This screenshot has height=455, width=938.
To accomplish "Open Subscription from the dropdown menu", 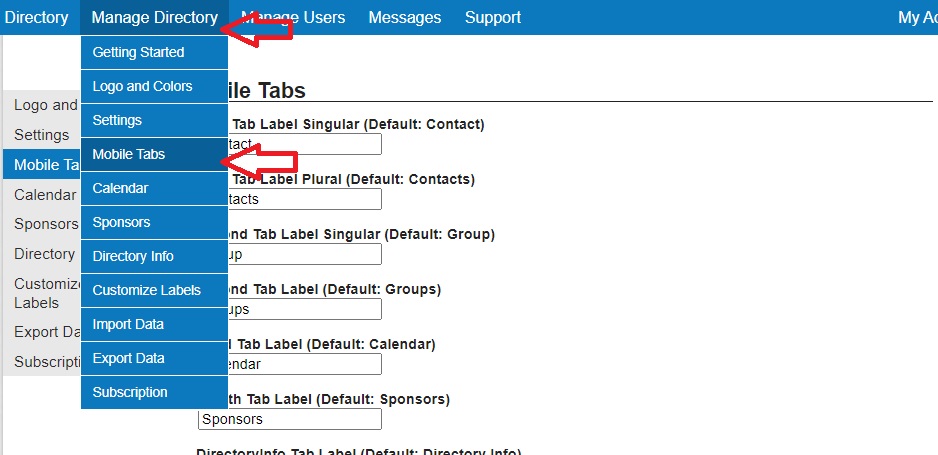I will (x=130, y=392).
